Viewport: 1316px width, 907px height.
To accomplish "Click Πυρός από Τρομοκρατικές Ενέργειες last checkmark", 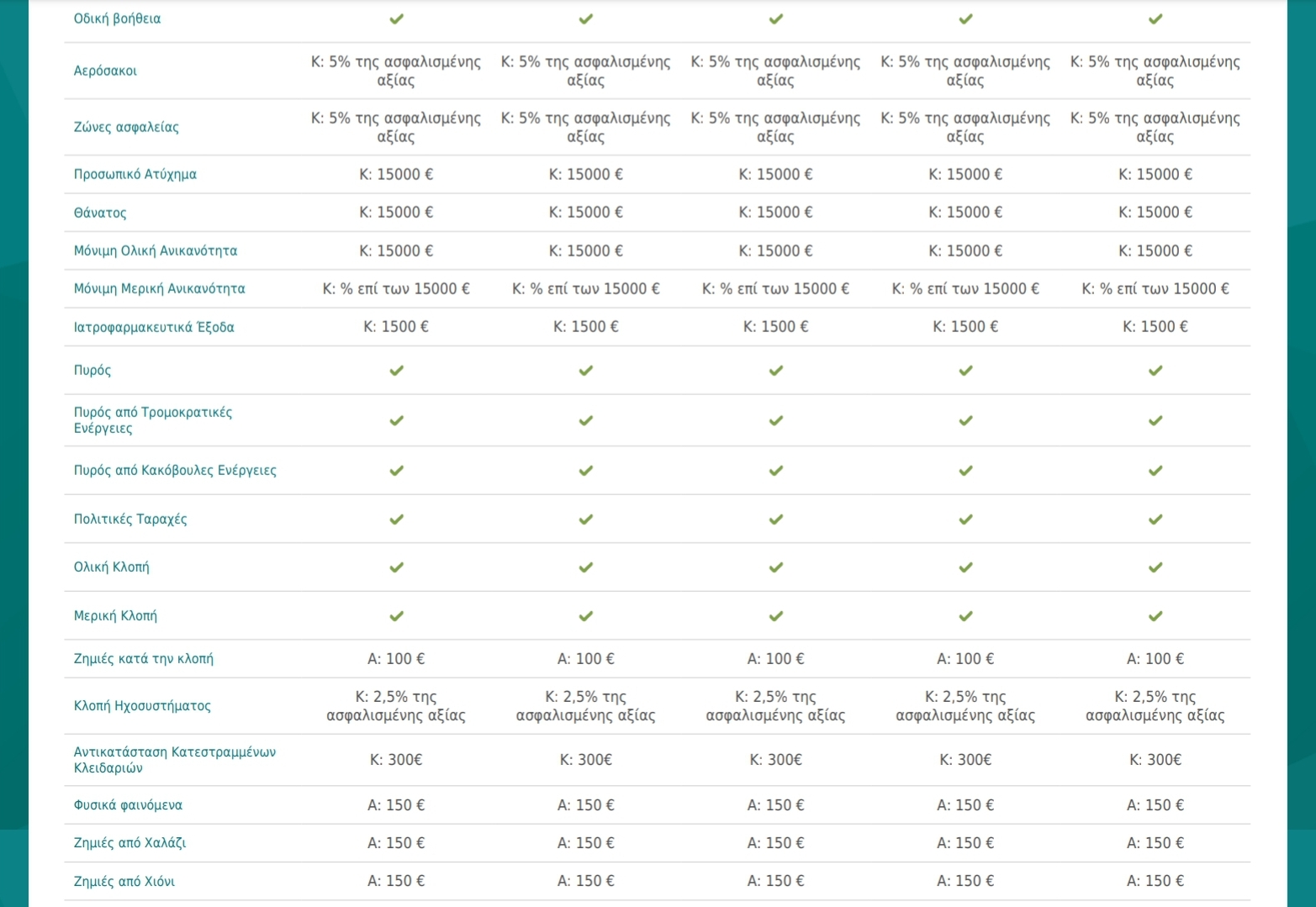I will click(1155, 420).
